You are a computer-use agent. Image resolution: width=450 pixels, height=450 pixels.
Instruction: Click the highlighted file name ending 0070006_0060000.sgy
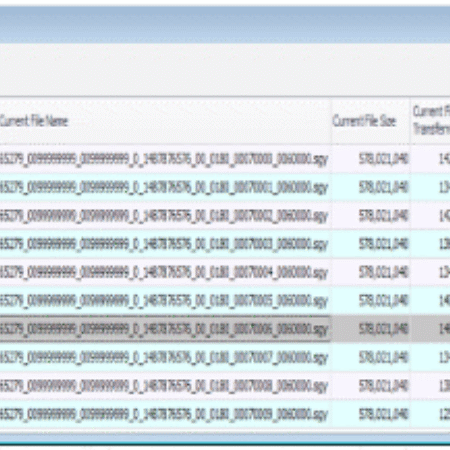(x=165, y=329)
